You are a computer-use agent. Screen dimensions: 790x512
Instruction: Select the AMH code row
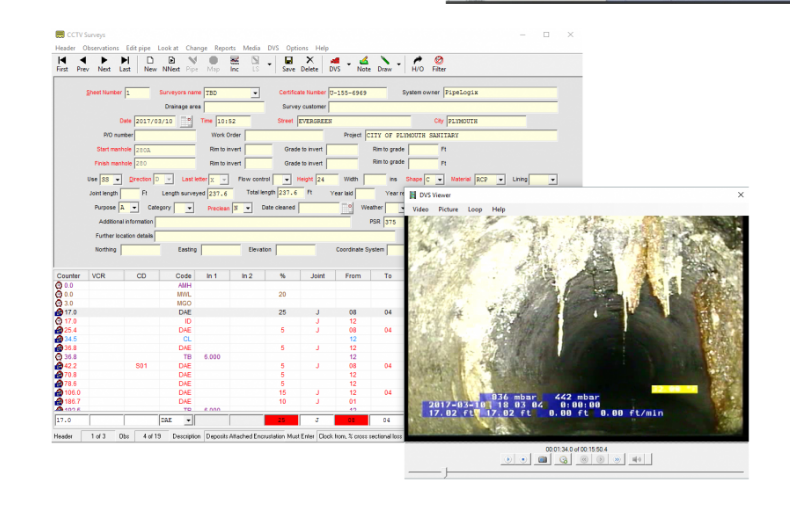(x=184, y=285)
